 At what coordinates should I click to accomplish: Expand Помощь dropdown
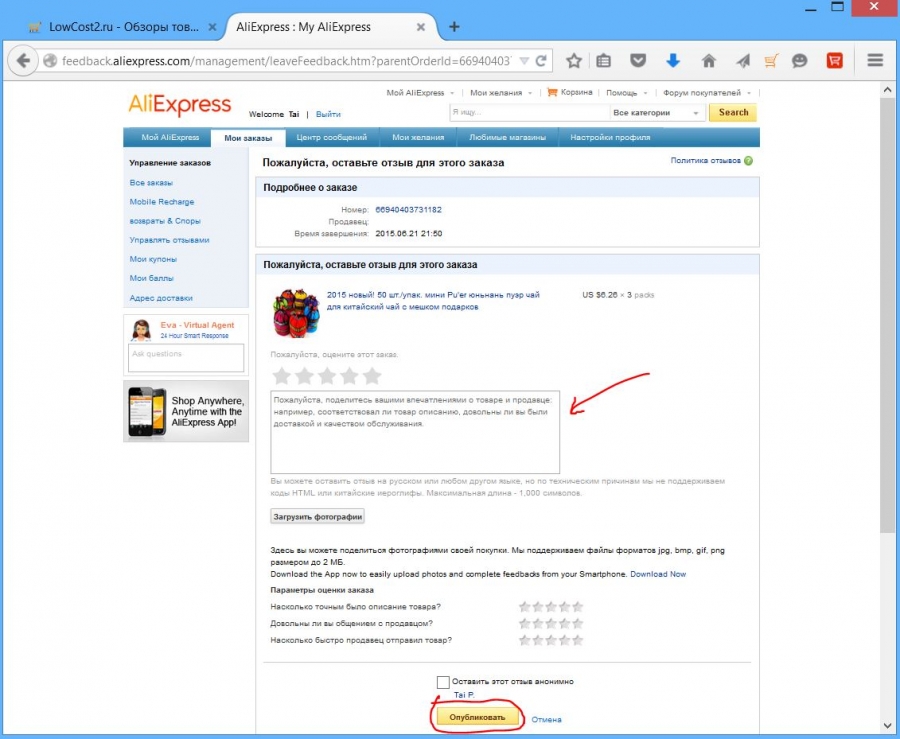(x=646, y=93)
